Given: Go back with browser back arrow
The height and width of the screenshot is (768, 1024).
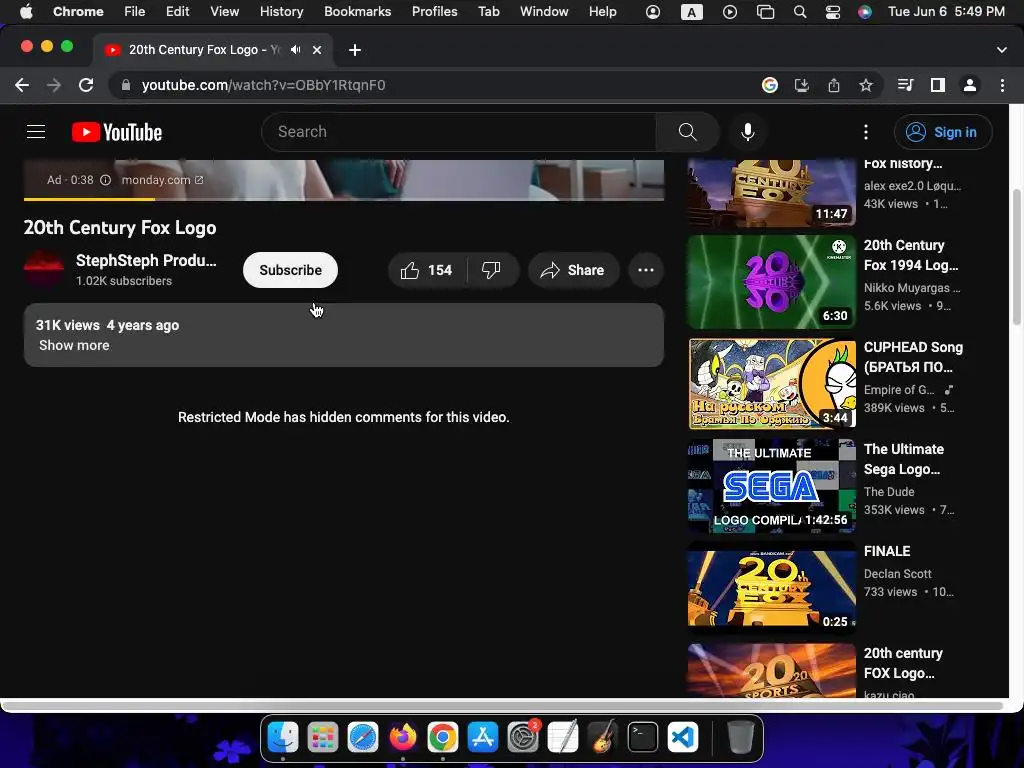Looking at the screenshot, I should (x=22, y=85).
